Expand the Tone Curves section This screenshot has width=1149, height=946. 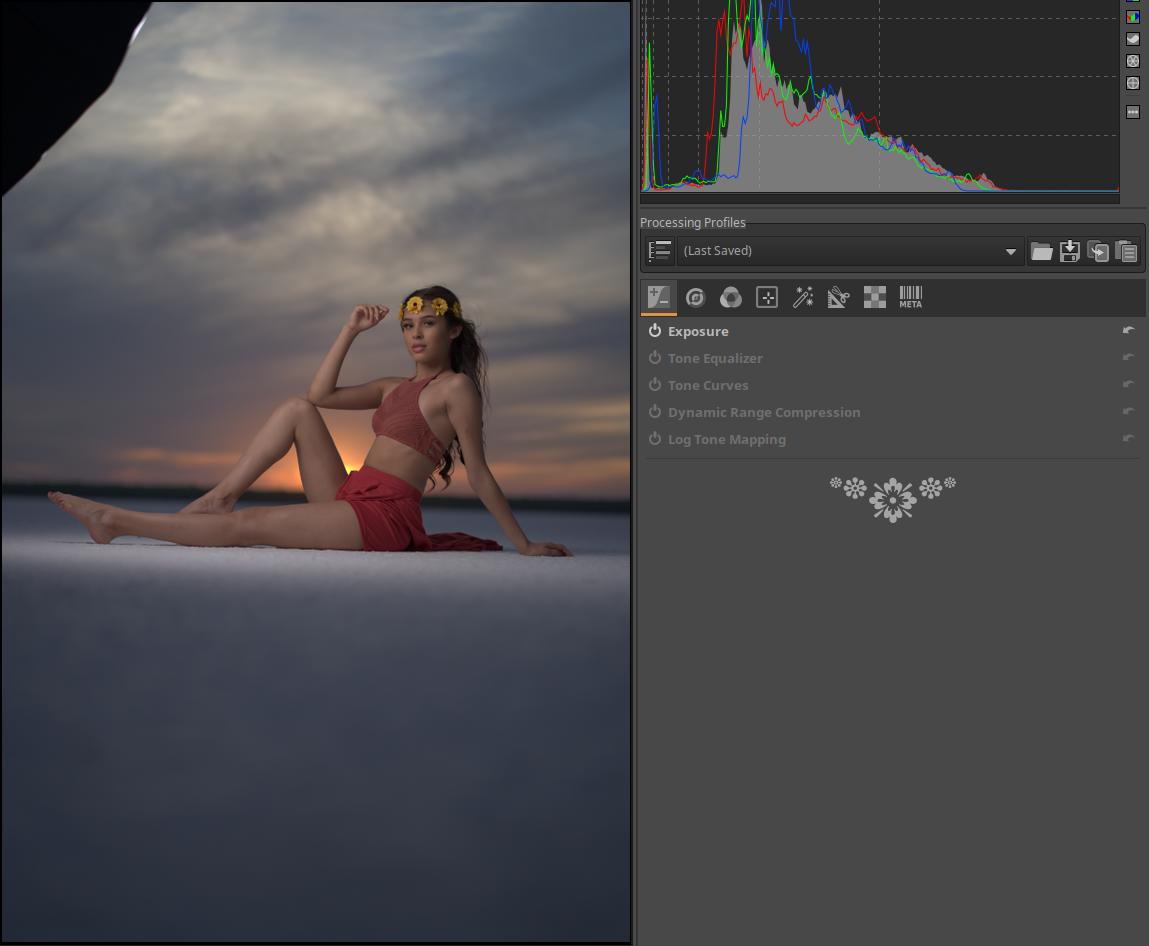point(708,385)
